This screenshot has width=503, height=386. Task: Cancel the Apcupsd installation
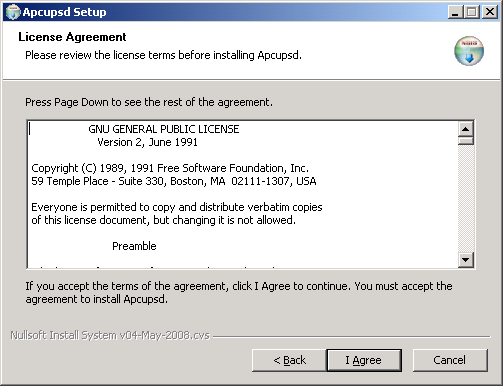450,360
